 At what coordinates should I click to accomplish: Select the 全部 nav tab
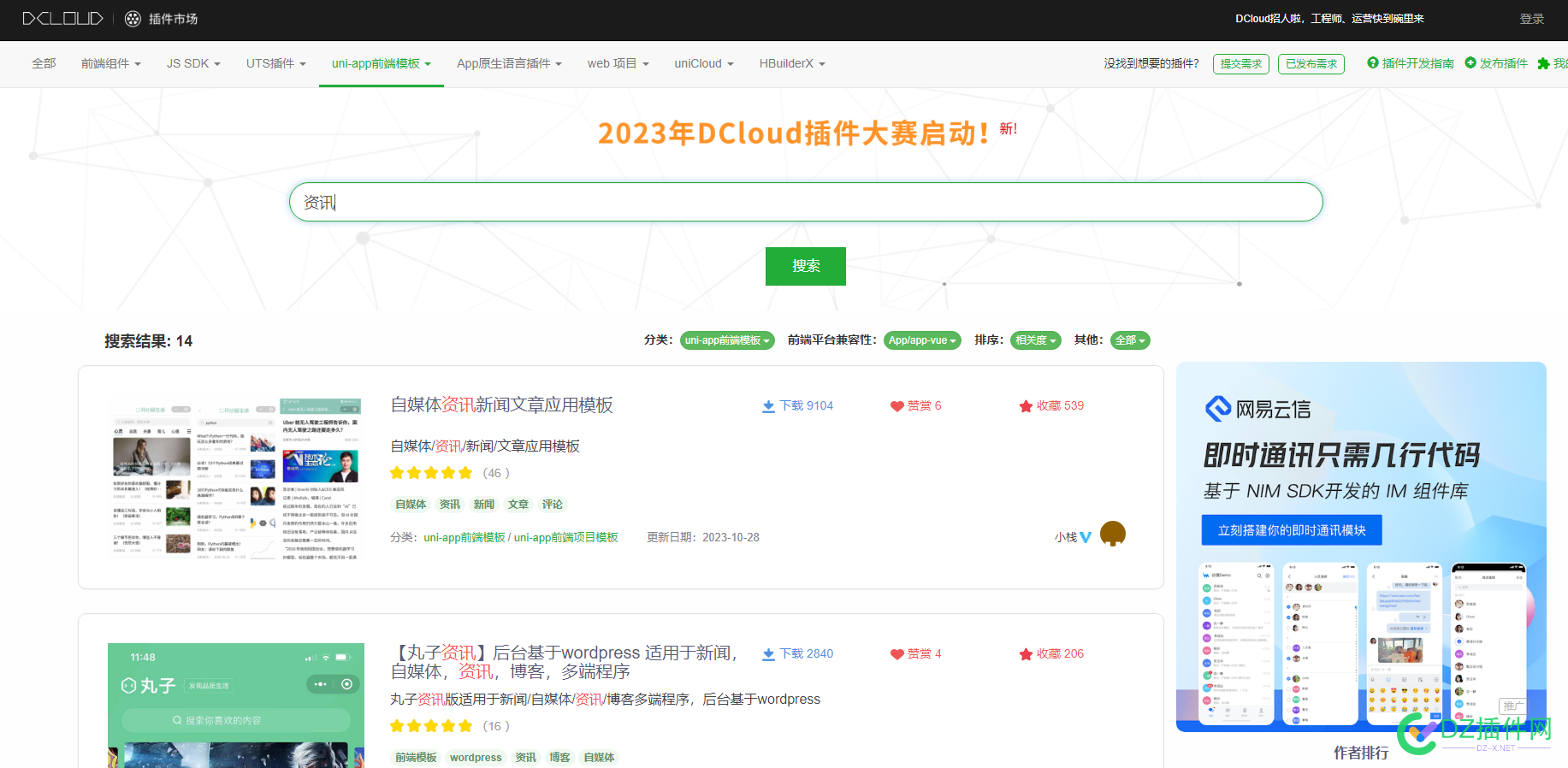click(44, 63)
